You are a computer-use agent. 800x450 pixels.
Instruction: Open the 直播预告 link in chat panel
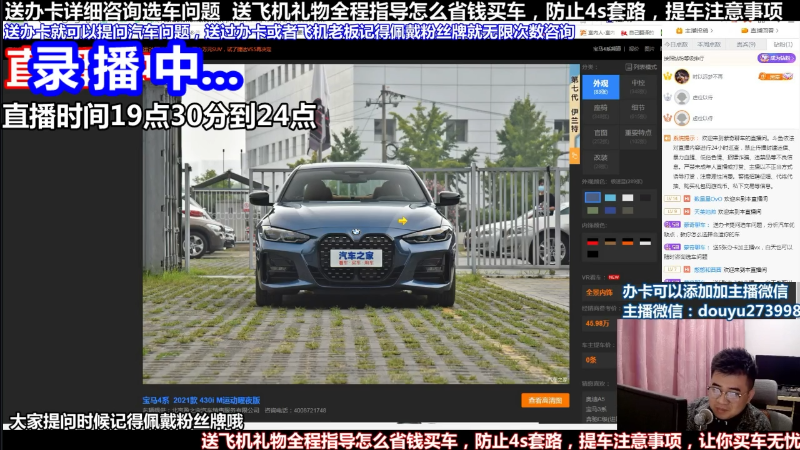pyautogui.click(x=760, y=31)
